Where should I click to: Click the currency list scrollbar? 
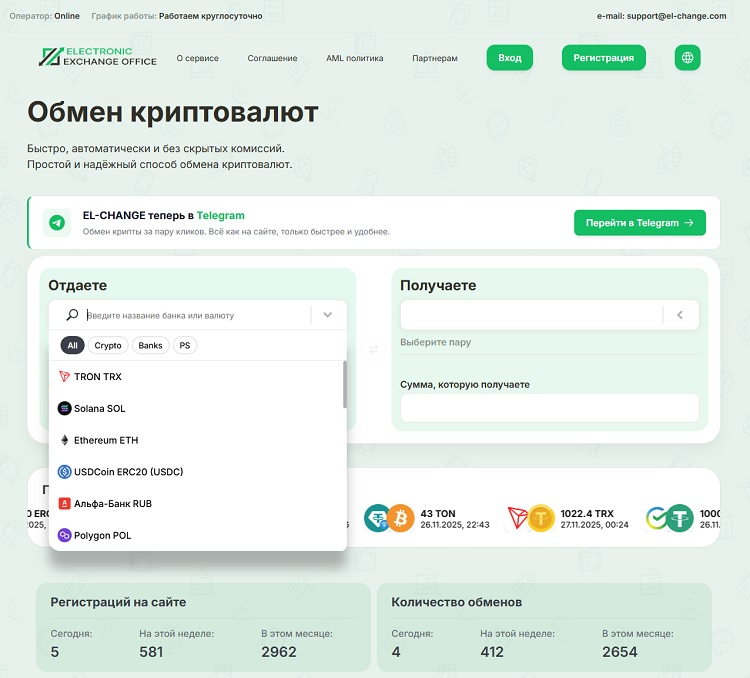point(345,385)
